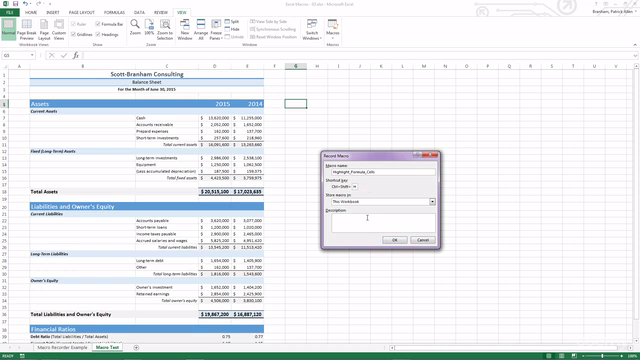Click Arrange All windows

click(x=201, y=29)
